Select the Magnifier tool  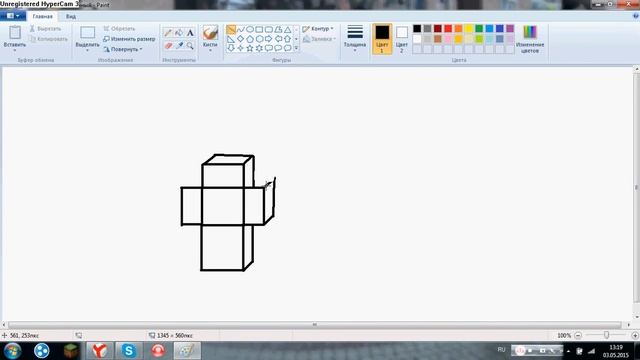click(190, 46)
